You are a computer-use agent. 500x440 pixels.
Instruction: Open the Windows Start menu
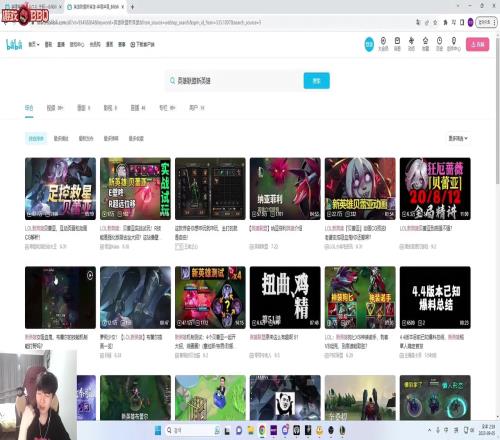(158, 430)
